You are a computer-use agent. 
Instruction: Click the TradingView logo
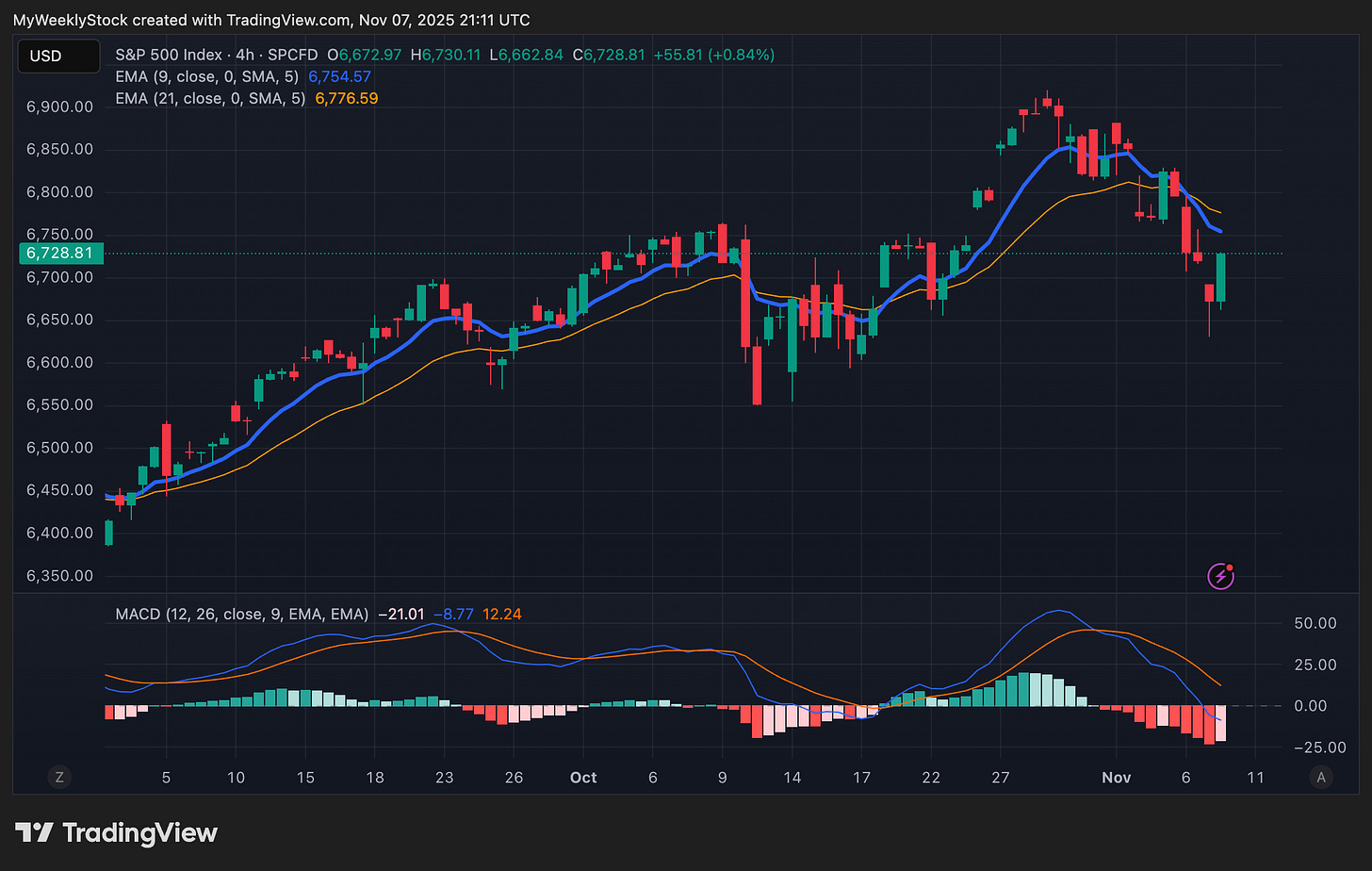(117, 833)
